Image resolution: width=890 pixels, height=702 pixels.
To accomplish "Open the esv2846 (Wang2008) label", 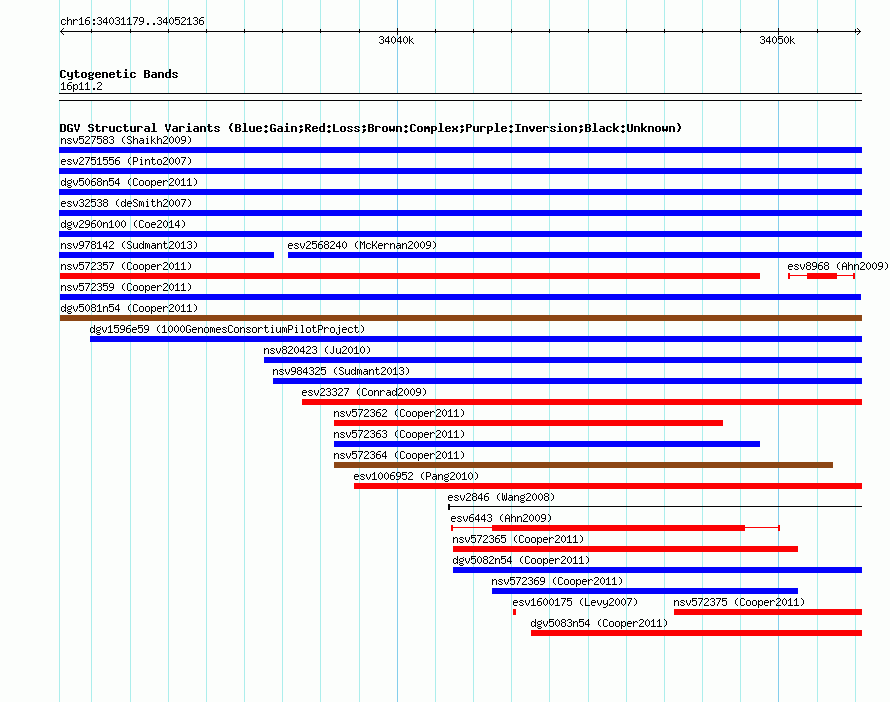I will 501,497.
